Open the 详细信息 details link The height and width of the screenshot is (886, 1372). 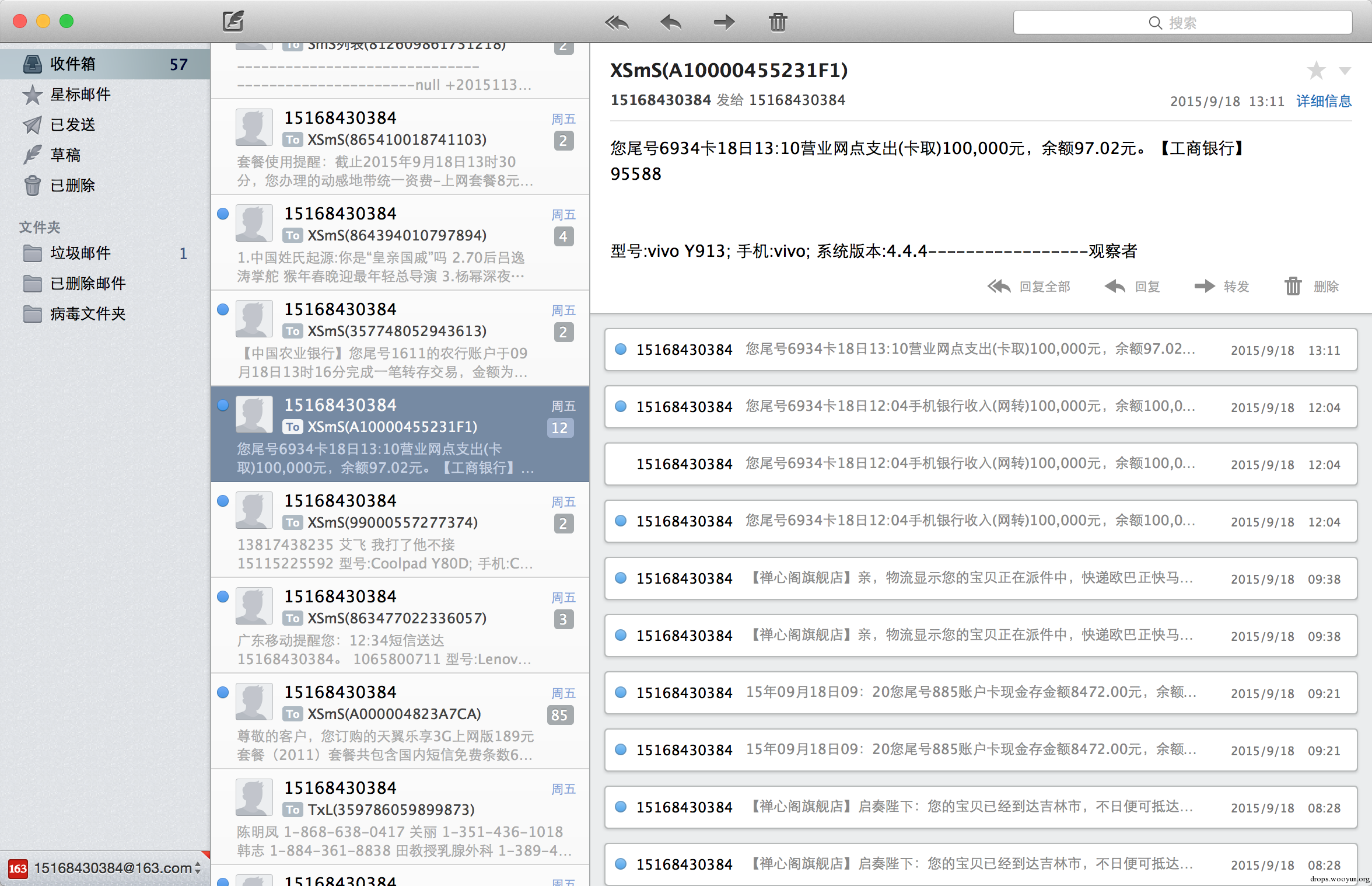[1324, 101]
